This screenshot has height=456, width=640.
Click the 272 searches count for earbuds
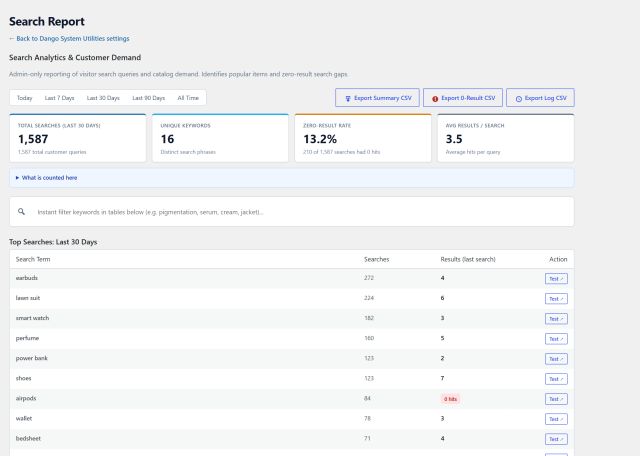pos(369,278)
